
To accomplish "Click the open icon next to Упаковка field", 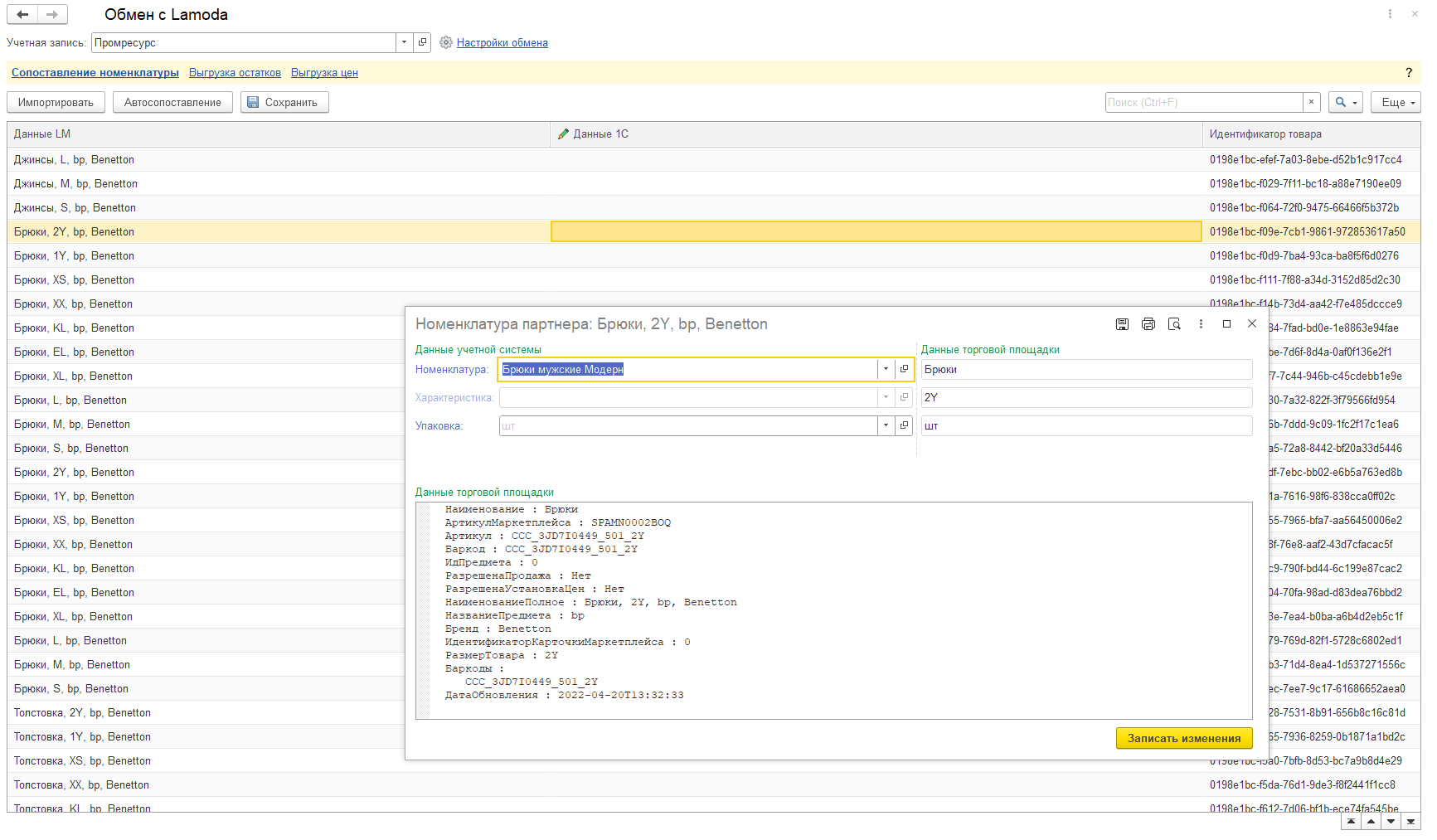I will click(x=904, y=425).
